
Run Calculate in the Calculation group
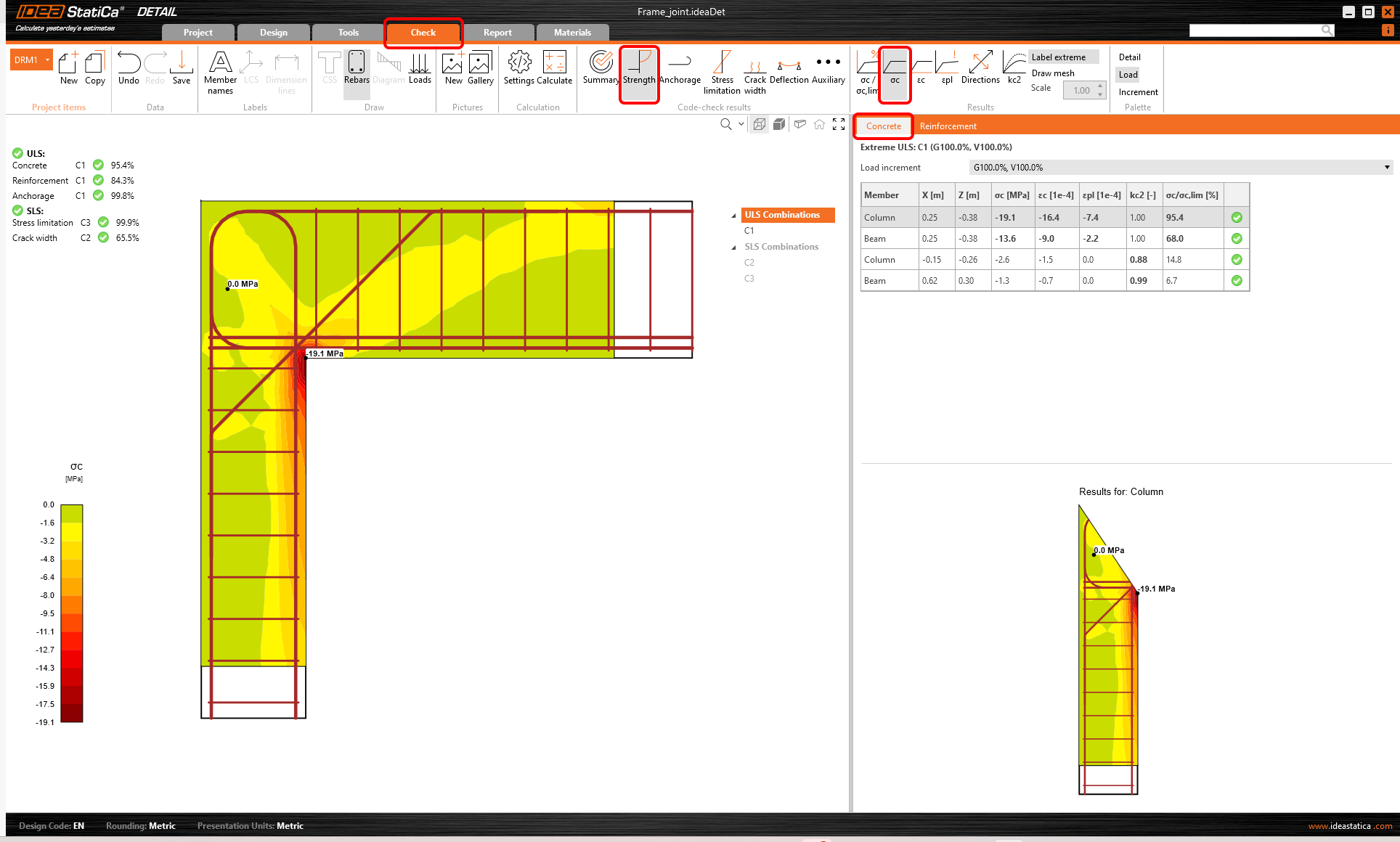click(x=554, y=69)
